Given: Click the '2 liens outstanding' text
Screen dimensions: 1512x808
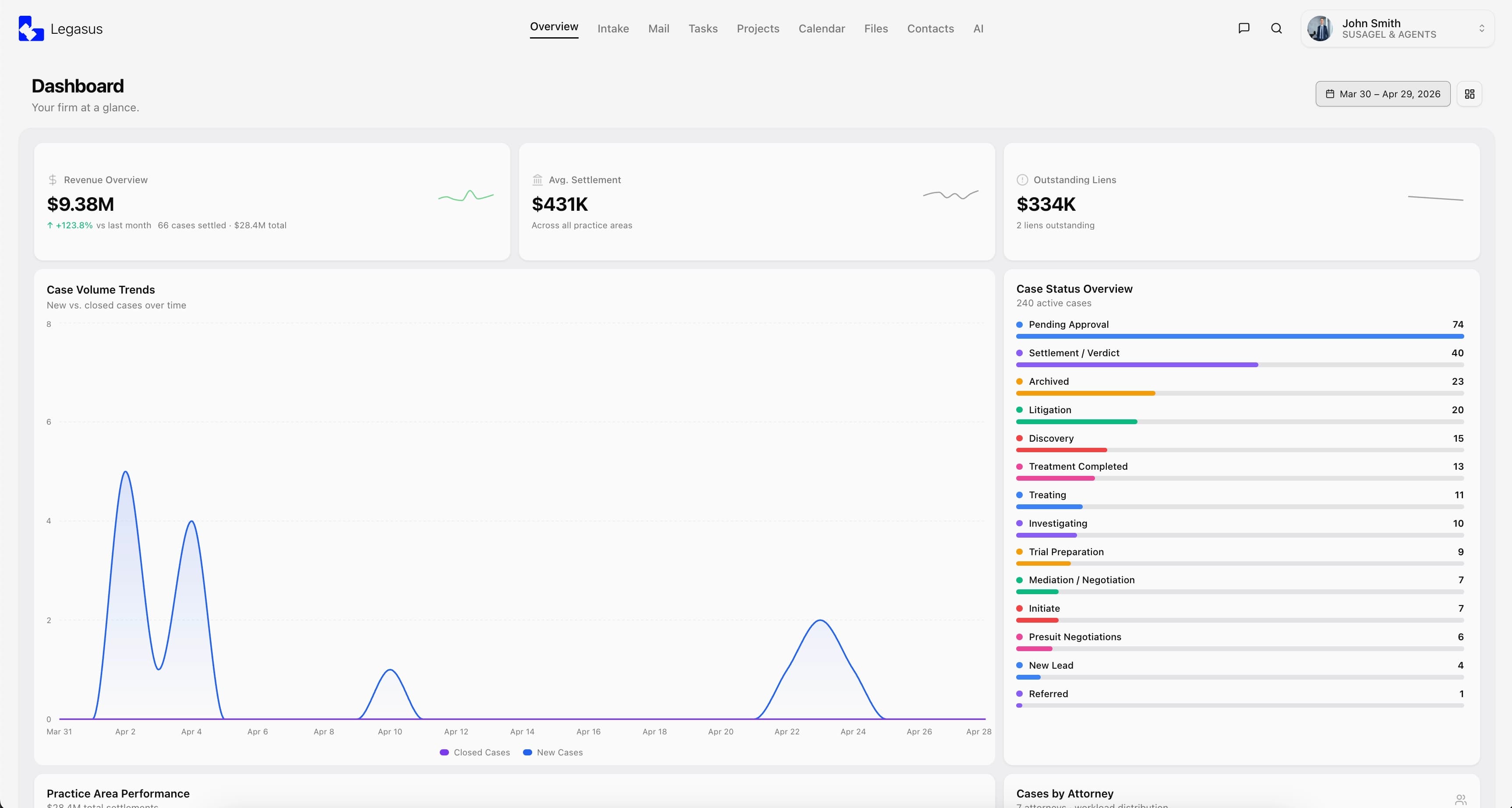Looking at the screenshot, I should [1055, 225].
